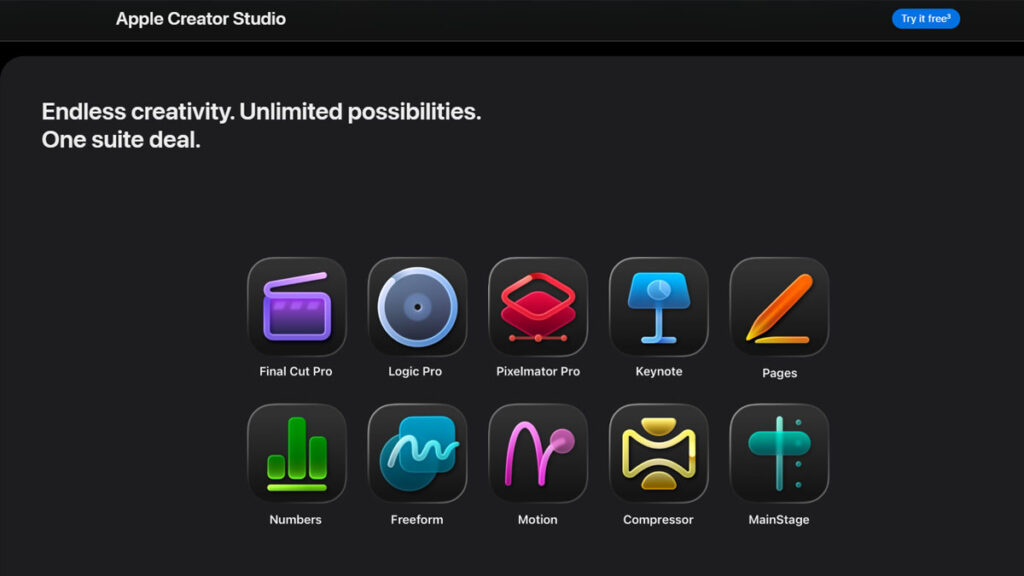Click the Apple Creator Studio header title
The height and width of the screenshot is (576, 1024).
(x=200, y=19)
